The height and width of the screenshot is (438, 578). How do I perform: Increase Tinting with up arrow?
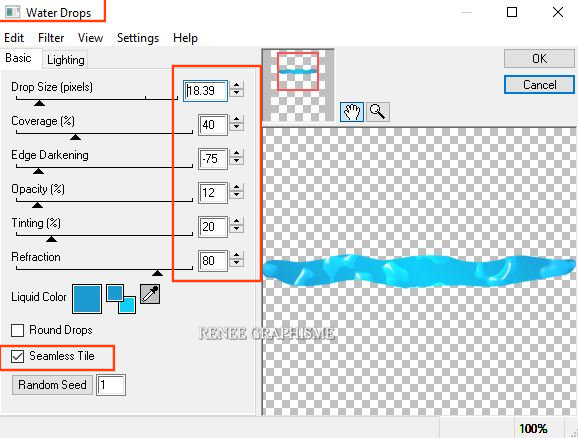[237, 221]
